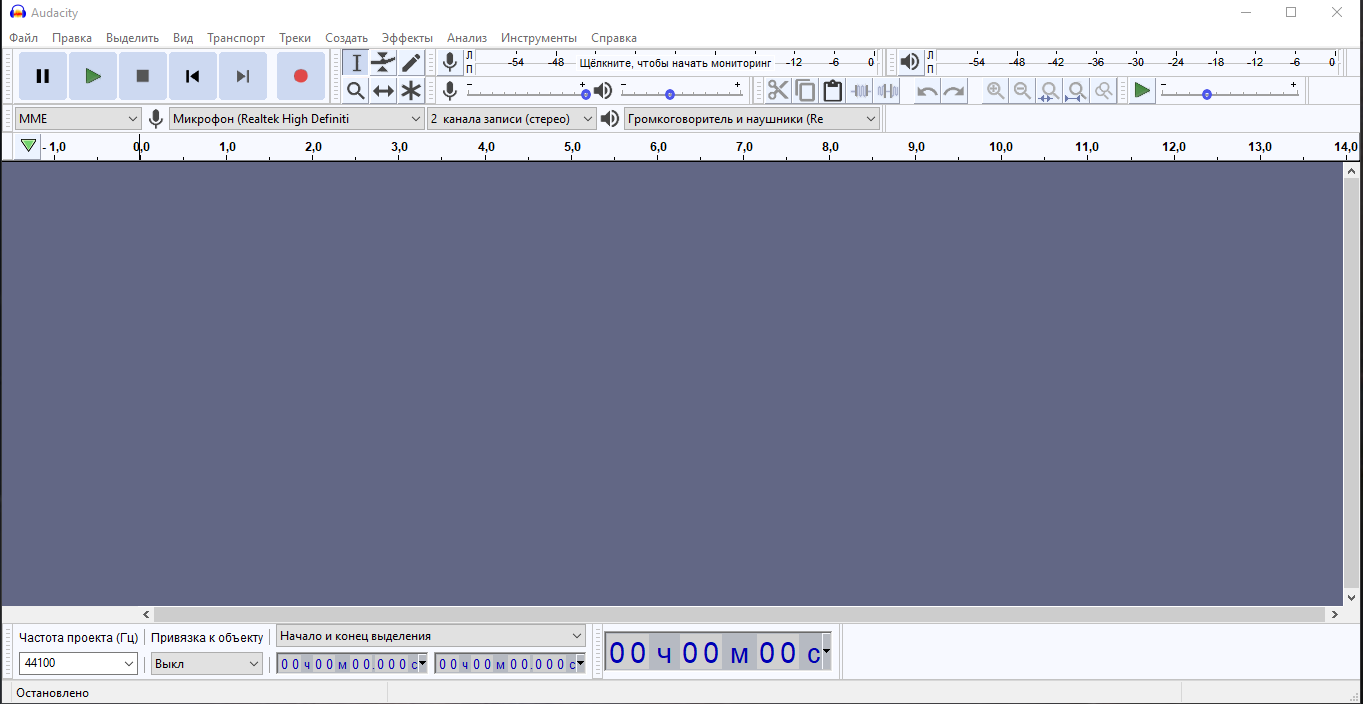Open the selection start time format arrow
This screenshot has width=1363, height=704.
[423, 663]
